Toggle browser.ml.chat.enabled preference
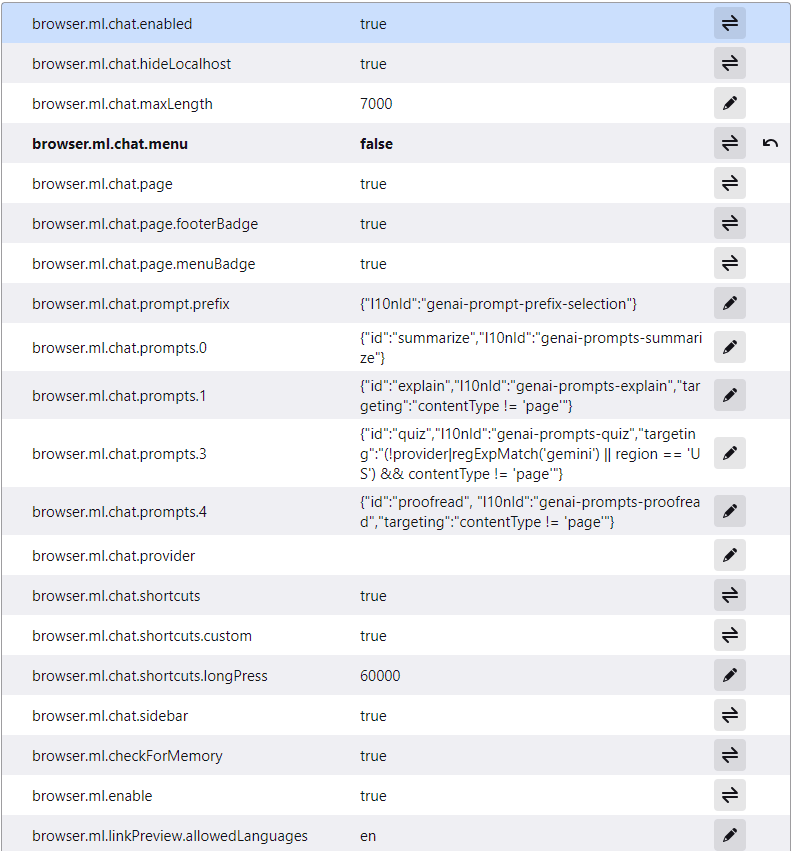Image resolution: width=793 pixels, height=851 pixels. point(730,24)
